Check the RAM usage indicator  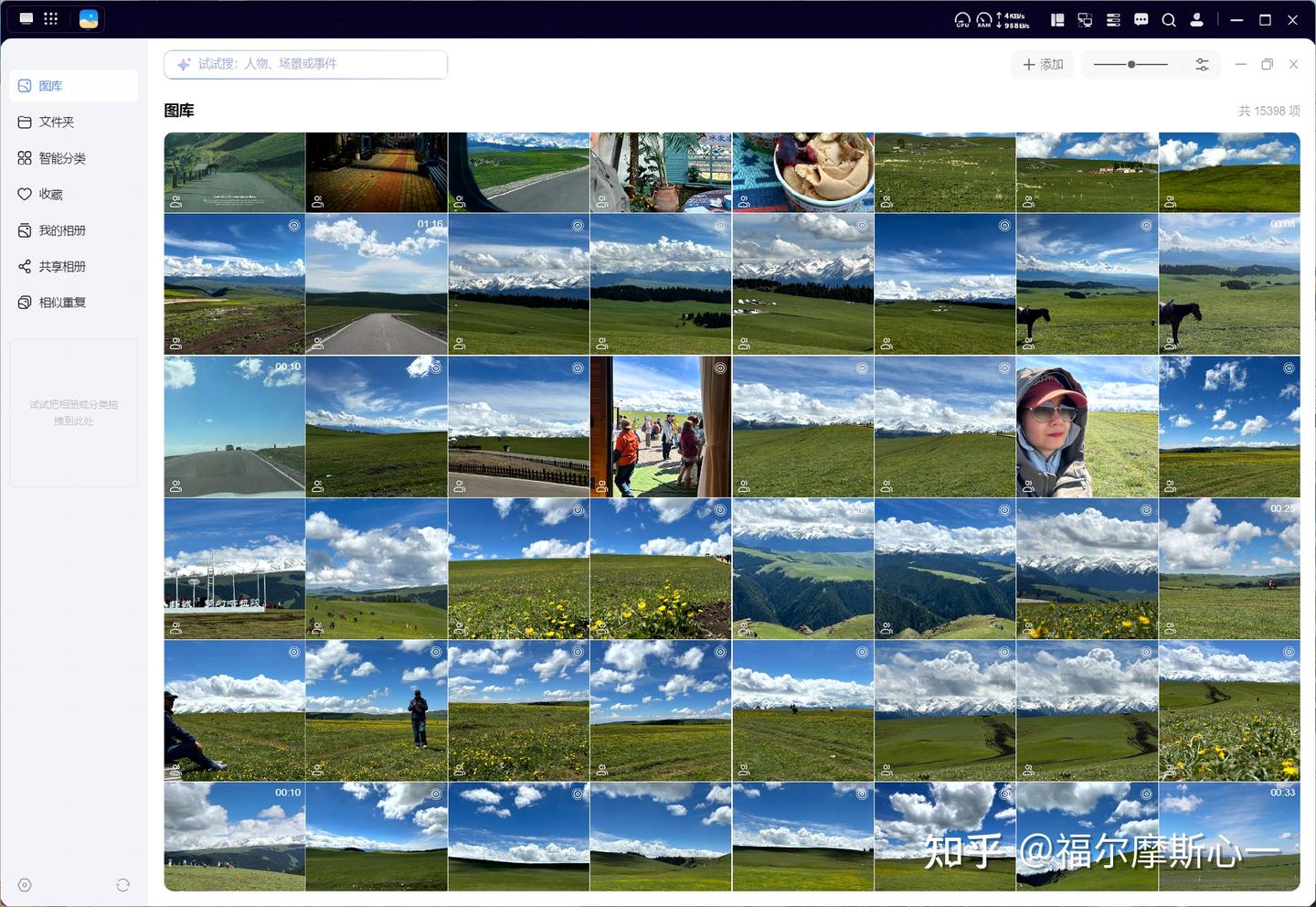(984, 19)
